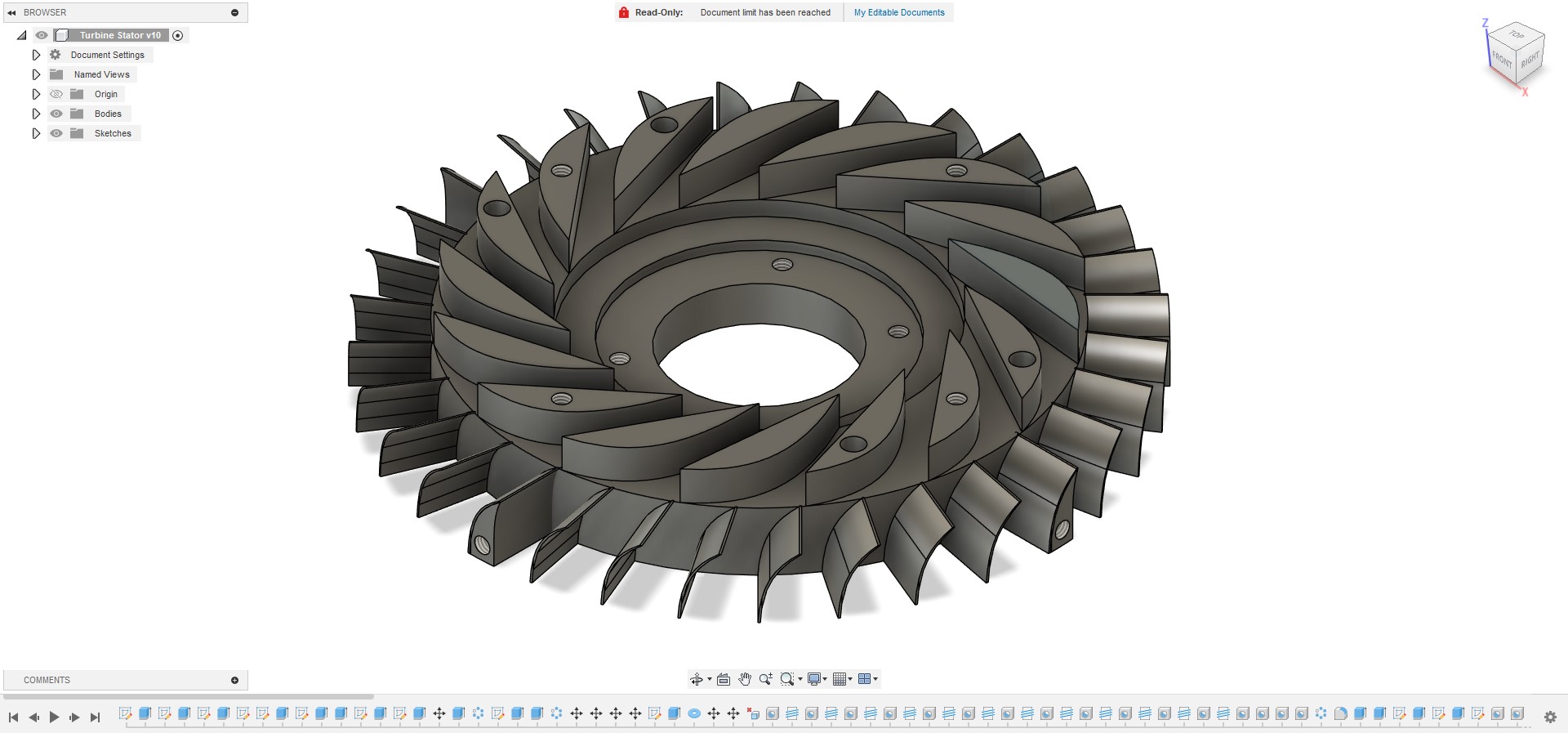1568x733 pixels.
Task: Expand the Comments panel with plus dot
Action: pos(234,680)
